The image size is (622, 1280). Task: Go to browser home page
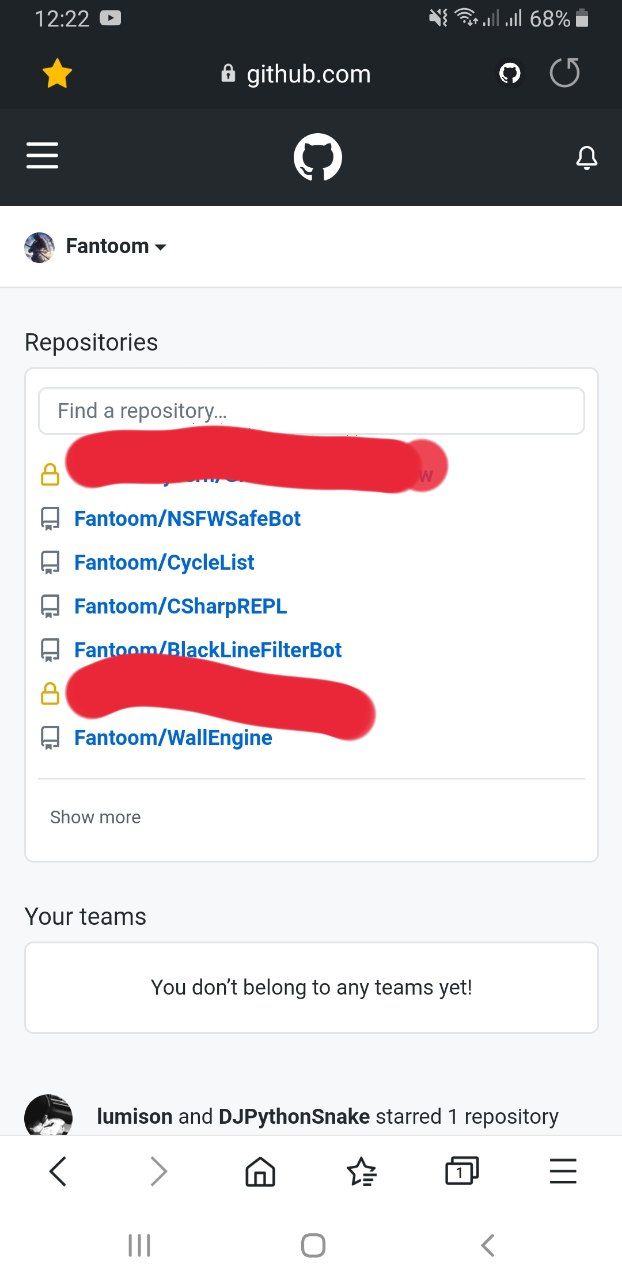[x=260, y=1171]
